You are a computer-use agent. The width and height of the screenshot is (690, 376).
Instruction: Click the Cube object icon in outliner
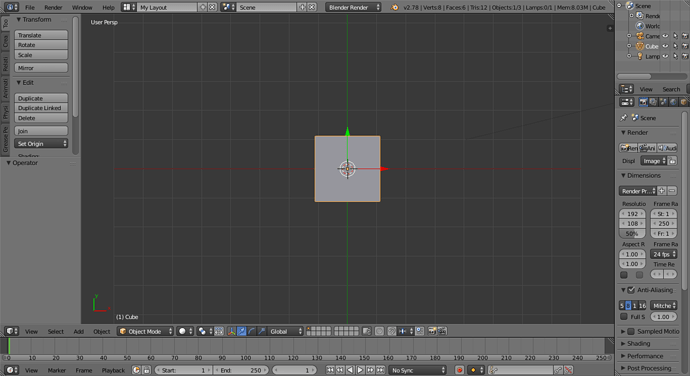tap(640, 46)
